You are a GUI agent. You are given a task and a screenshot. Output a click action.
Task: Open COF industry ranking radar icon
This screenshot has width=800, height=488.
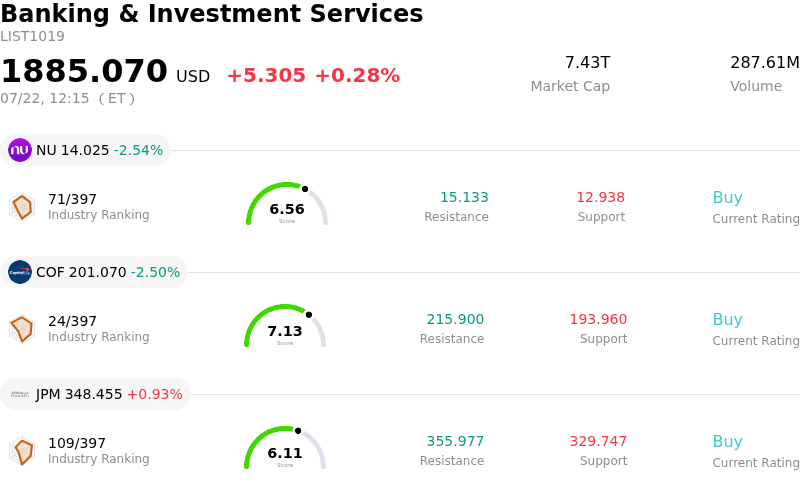click(x=22, y=329)
